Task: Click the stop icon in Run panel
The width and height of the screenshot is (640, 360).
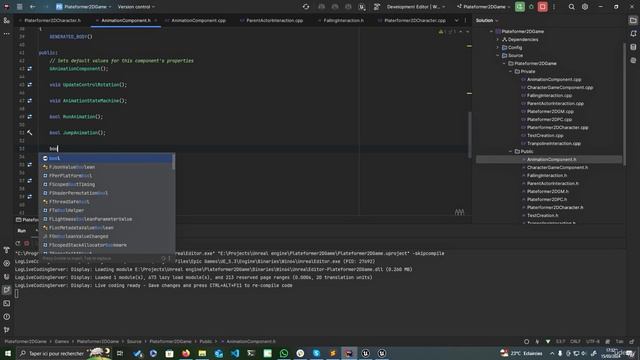Action: [x=27, y=243]
